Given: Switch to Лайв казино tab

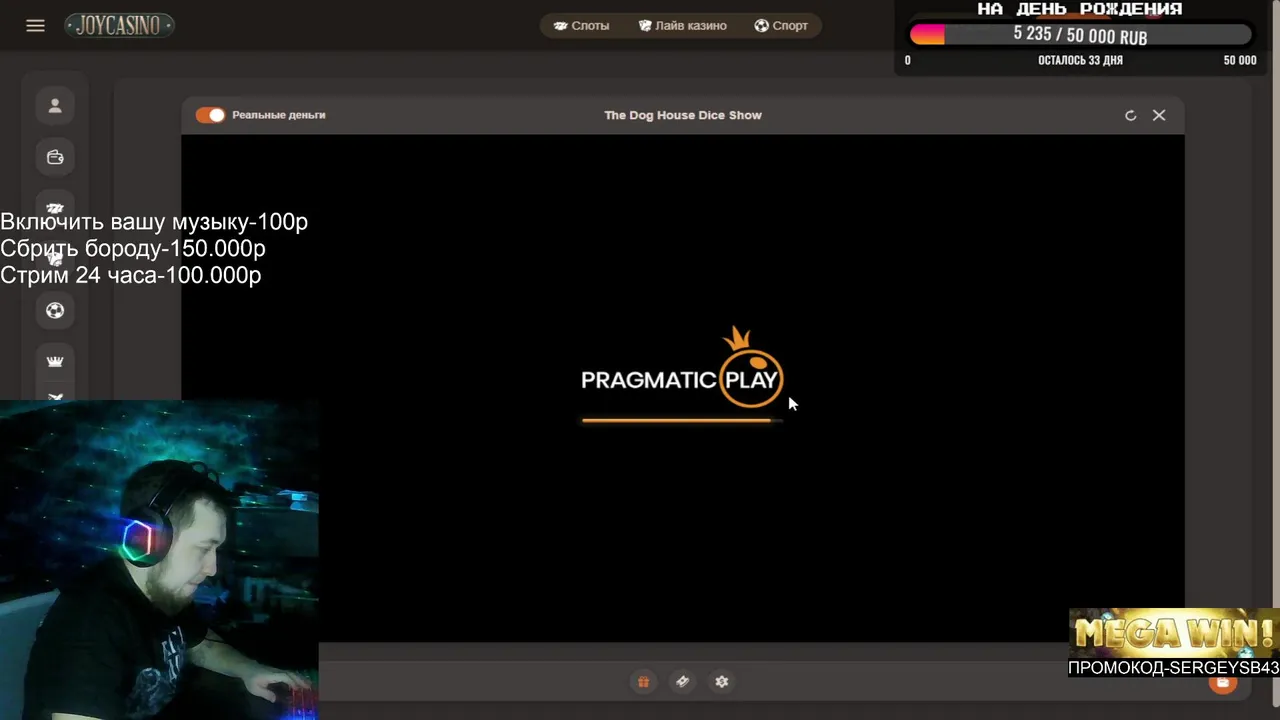Looking at the screenshot, I should (683, 26).
